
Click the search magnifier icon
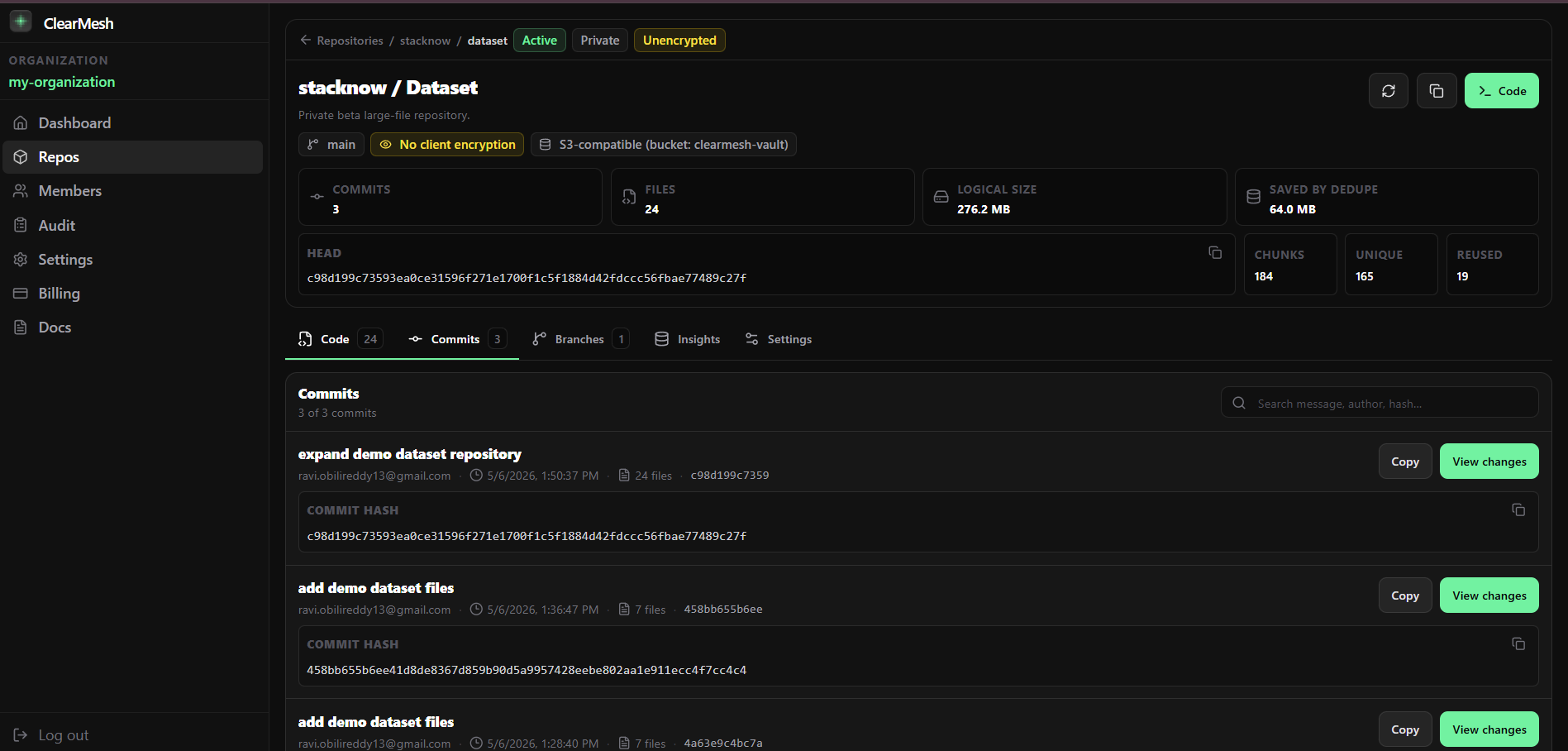click(1239, 403)
